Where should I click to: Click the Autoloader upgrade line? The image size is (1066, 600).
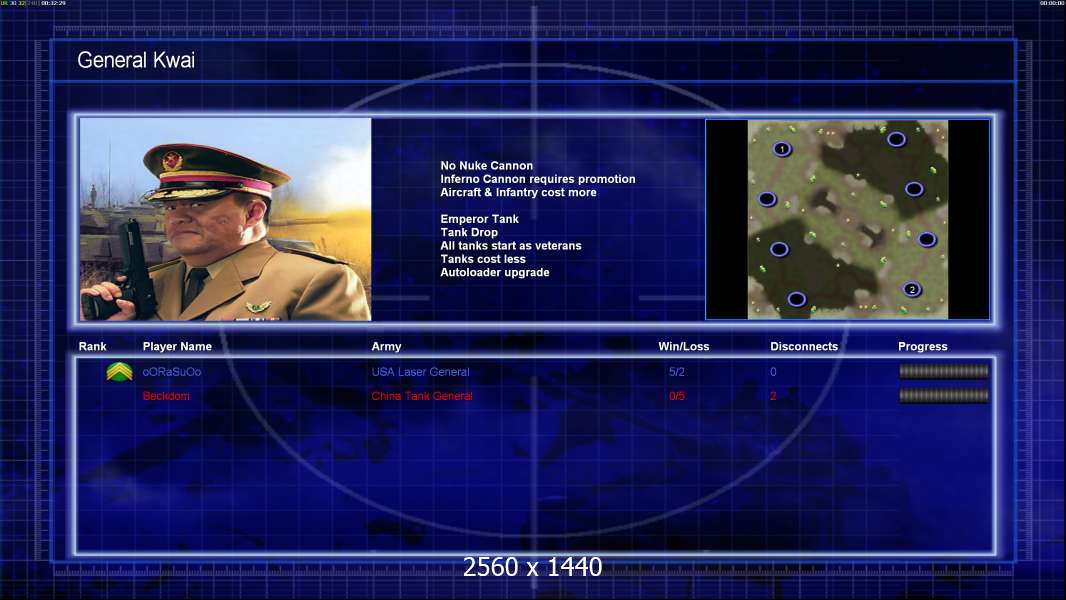(x=495, y=272)
